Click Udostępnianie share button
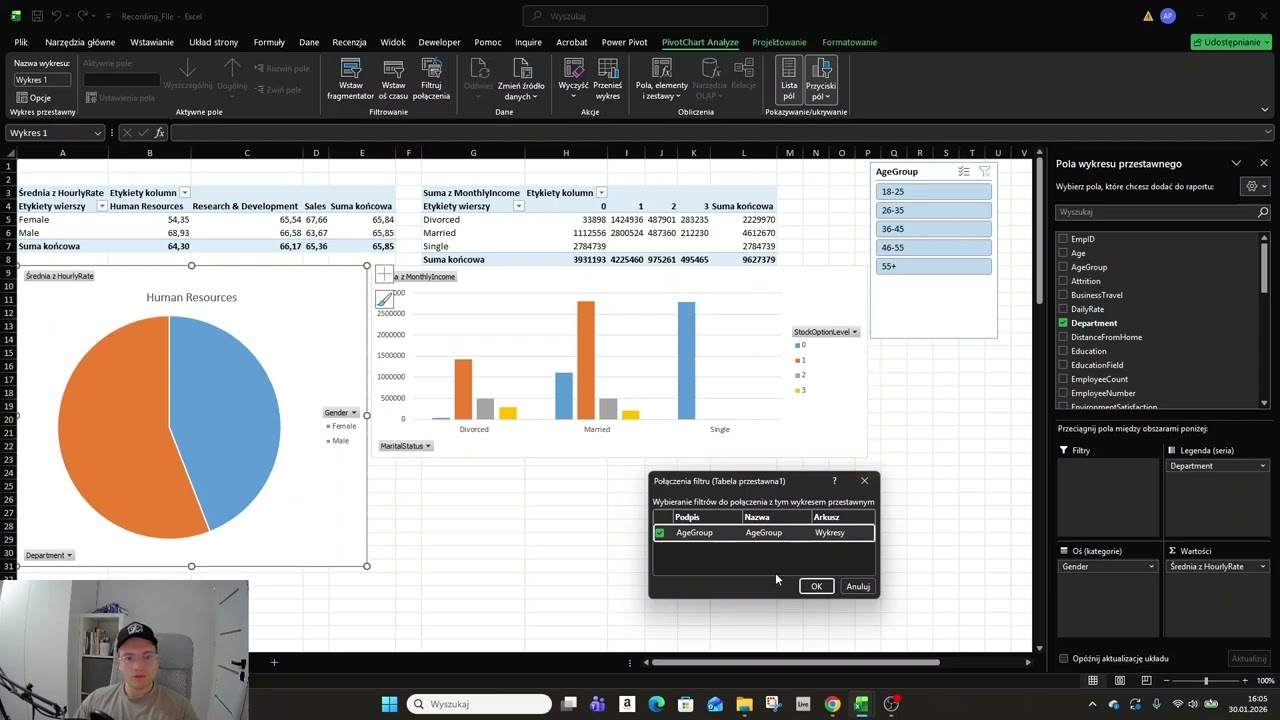The image size is (1280, 720). coord(1231,42)
